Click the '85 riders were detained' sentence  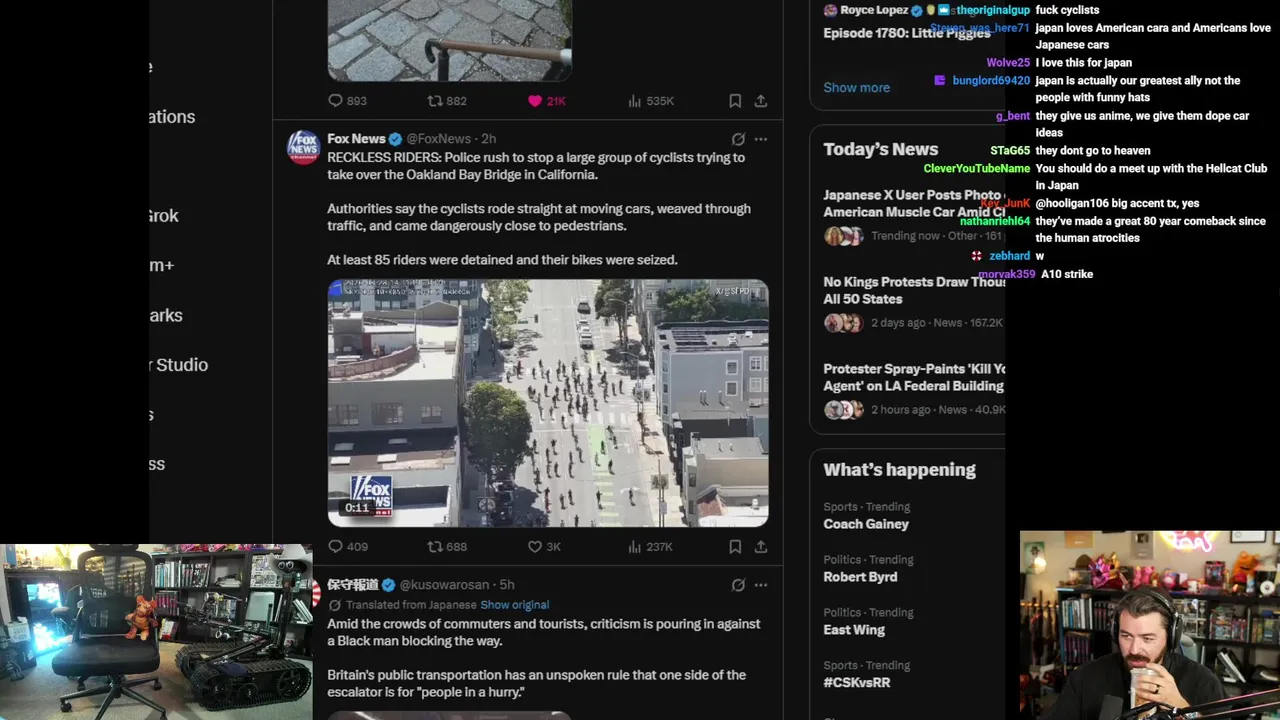click(x=502, y=260)
